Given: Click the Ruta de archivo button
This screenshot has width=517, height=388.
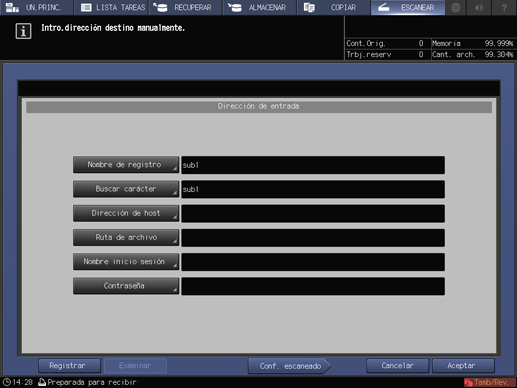Looking at the screenshot, I should [x=126, y=237].
